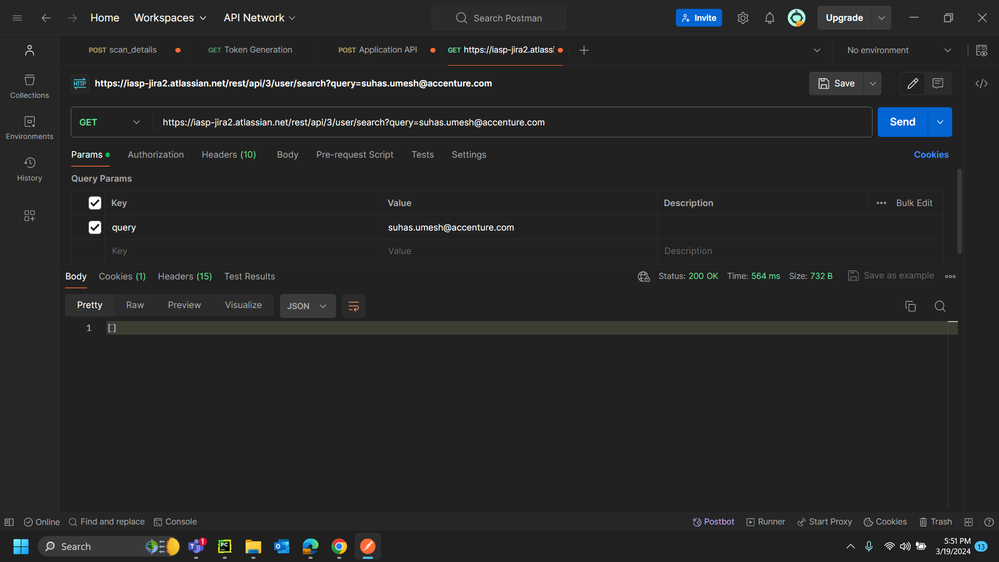Click the account icon in sidebar
Viewport: 999px width, 562px height.
pos(29,50)
